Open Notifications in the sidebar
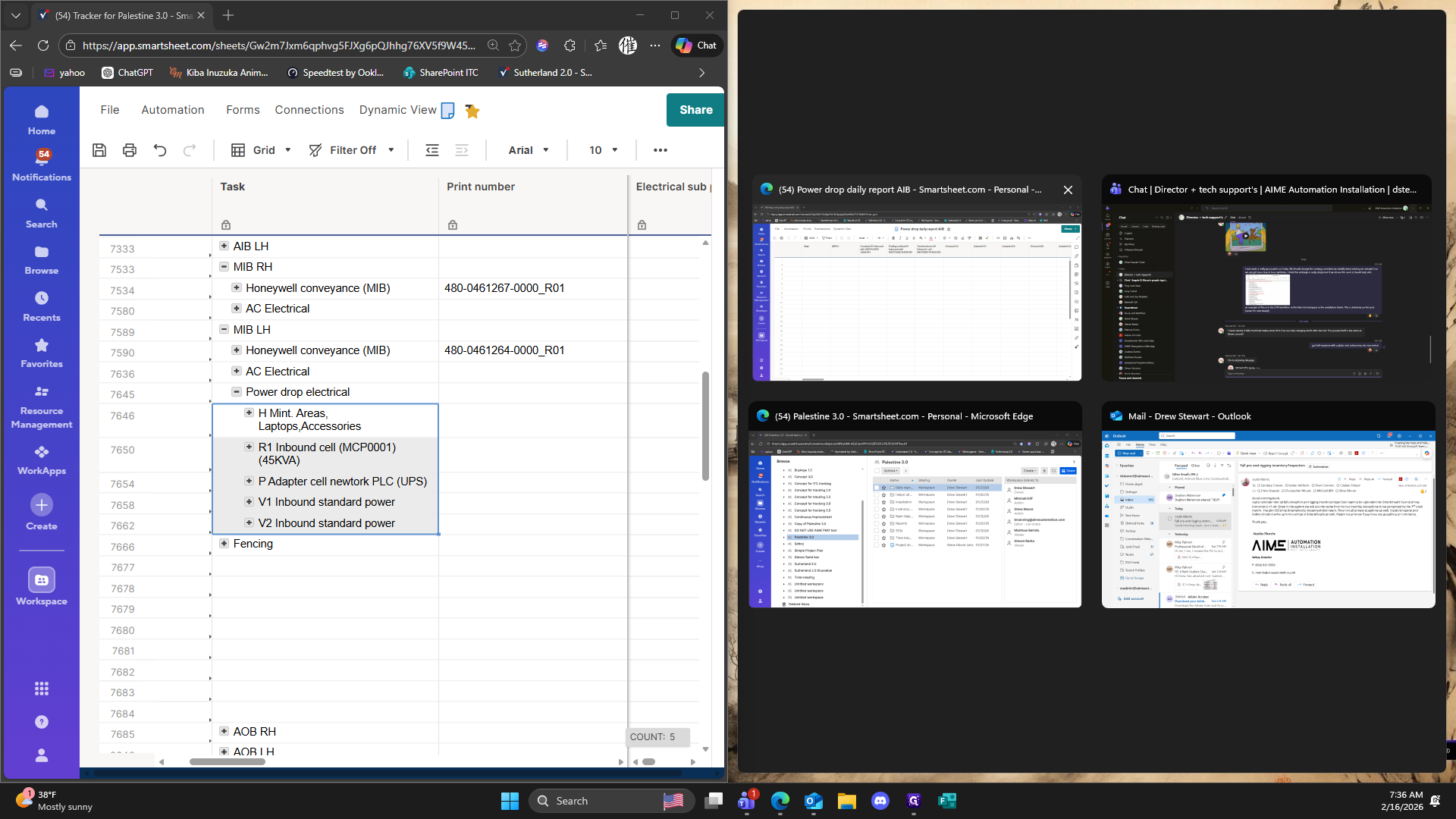 [x=42, y=165]
